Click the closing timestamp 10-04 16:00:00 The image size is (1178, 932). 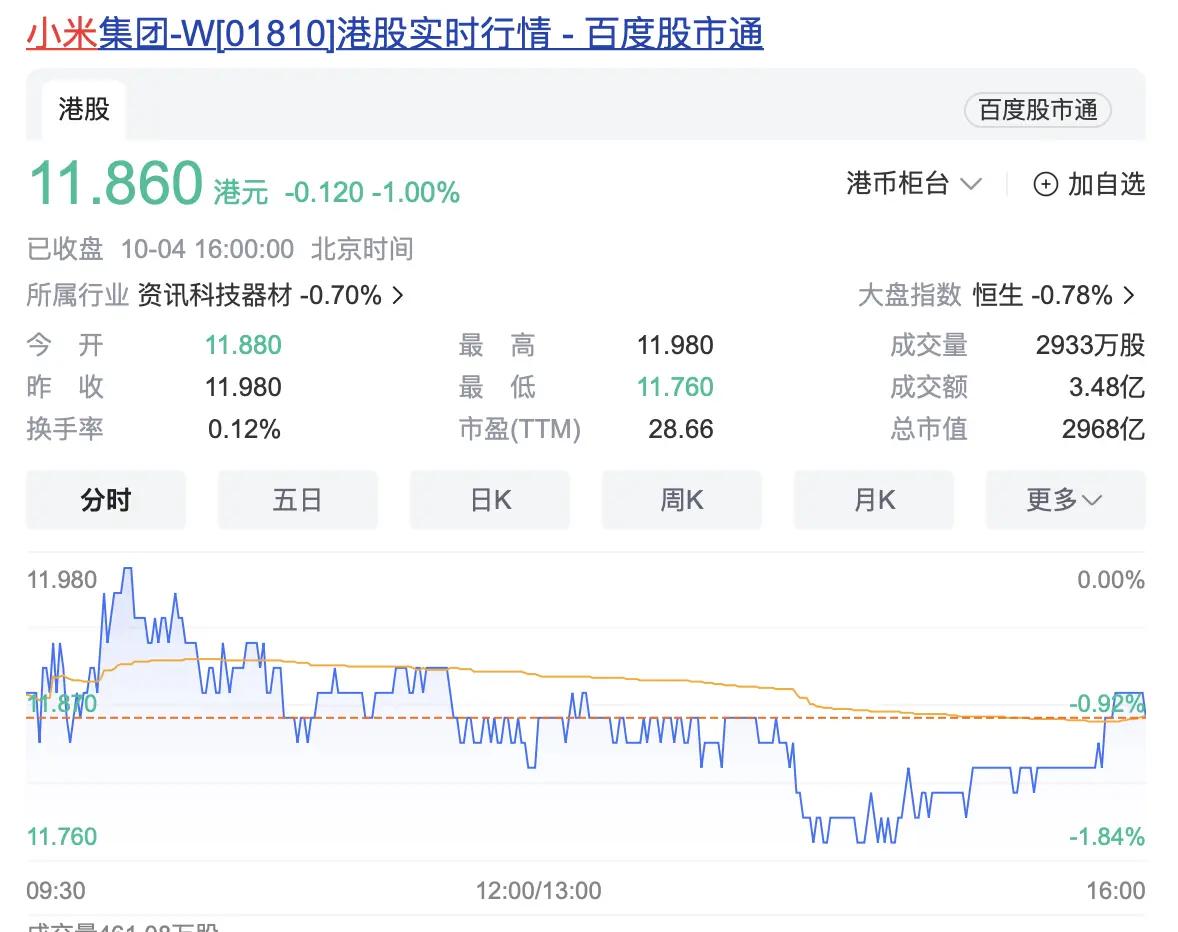pyautogui.click(x=207, y=249)
